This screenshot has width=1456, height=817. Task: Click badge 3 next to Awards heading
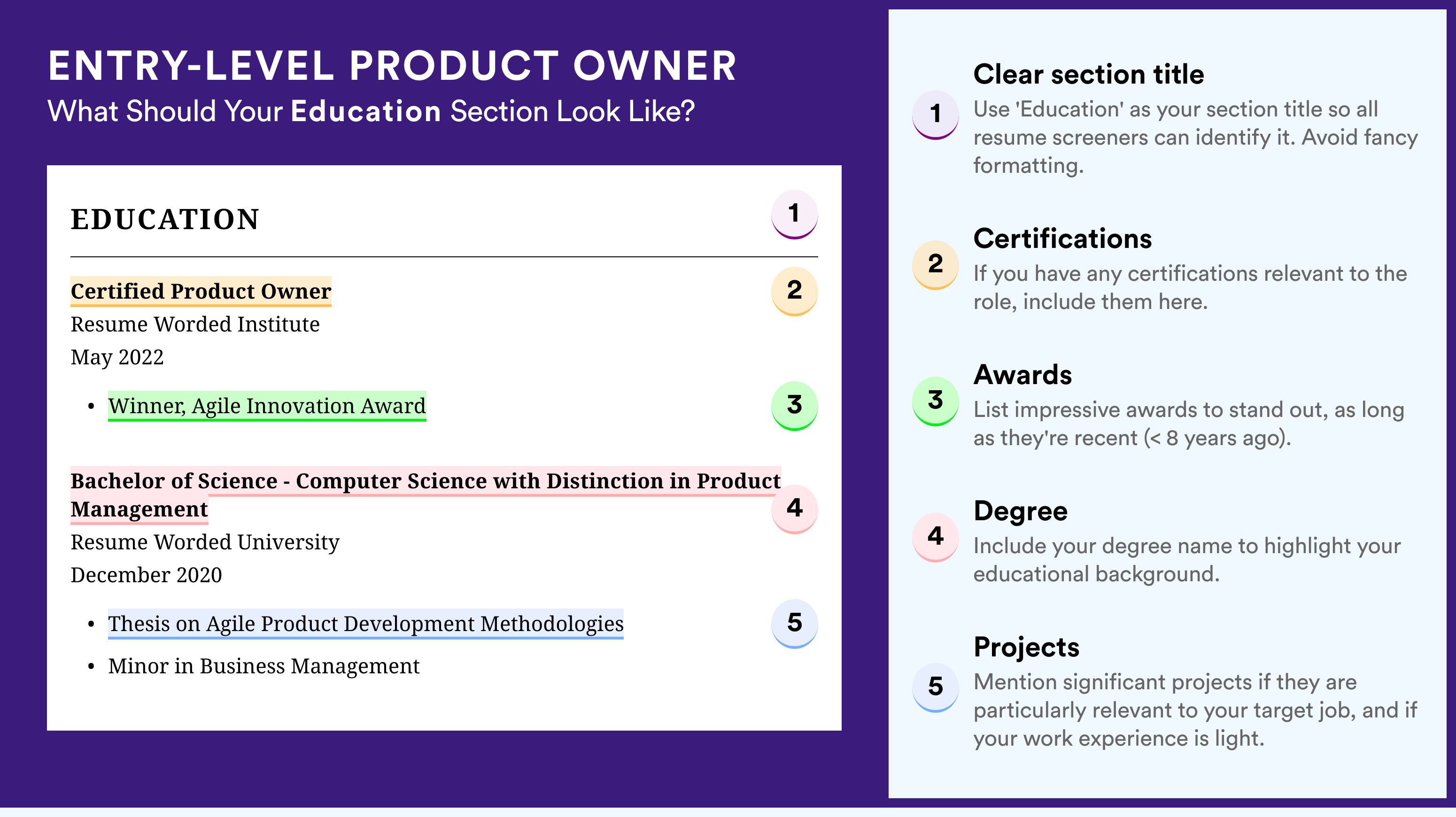935,401
